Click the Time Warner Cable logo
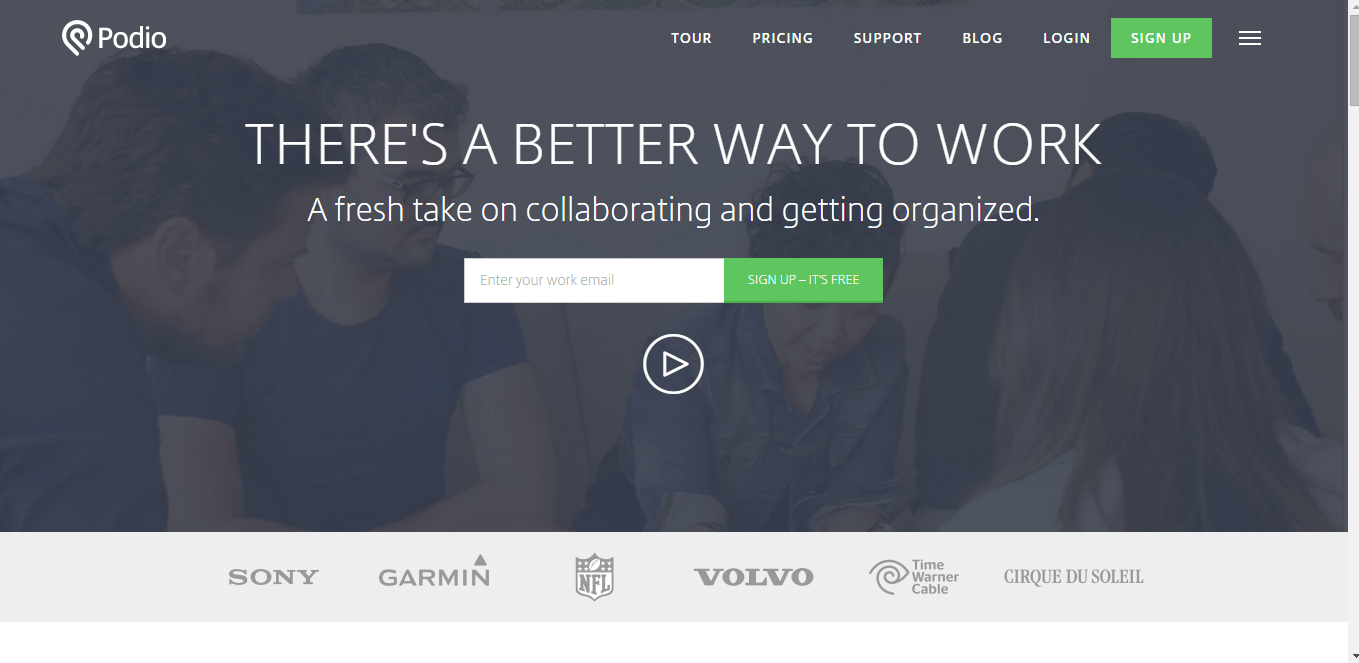This screenshot has height=663, width=1359. [x=914, y=577]
